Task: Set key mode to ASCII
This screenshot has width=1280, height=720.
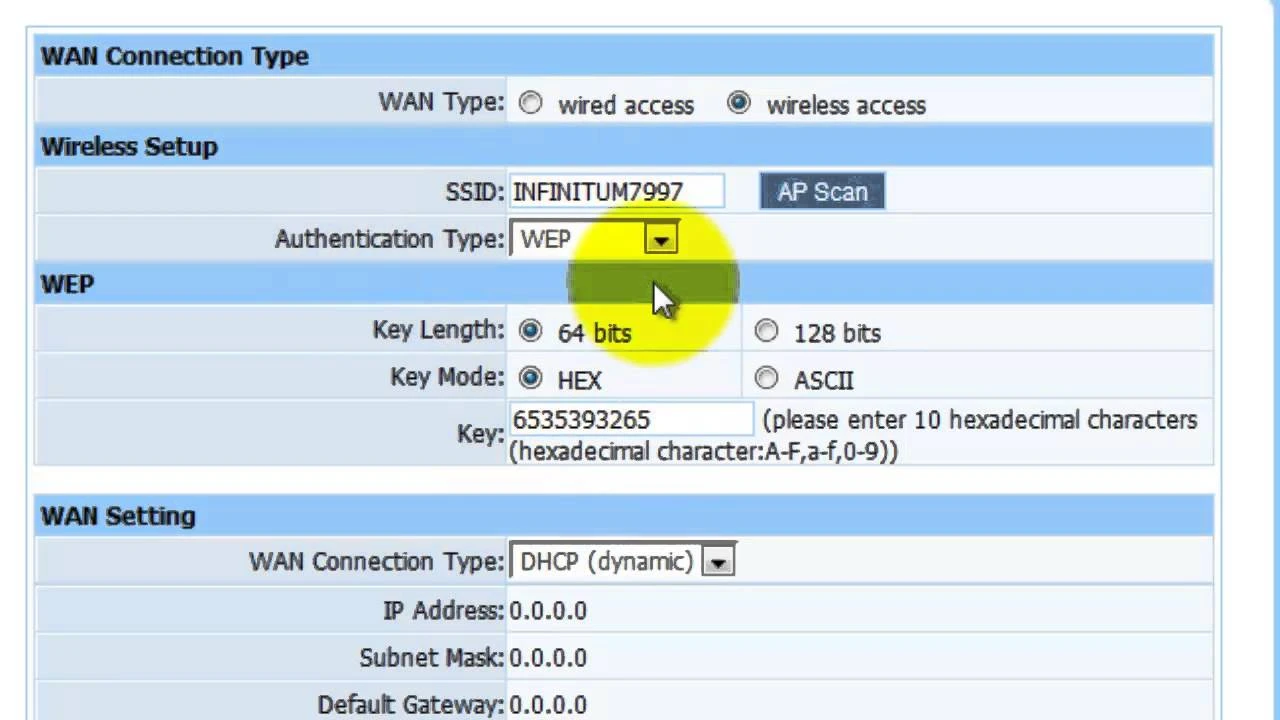Action: 766,378
